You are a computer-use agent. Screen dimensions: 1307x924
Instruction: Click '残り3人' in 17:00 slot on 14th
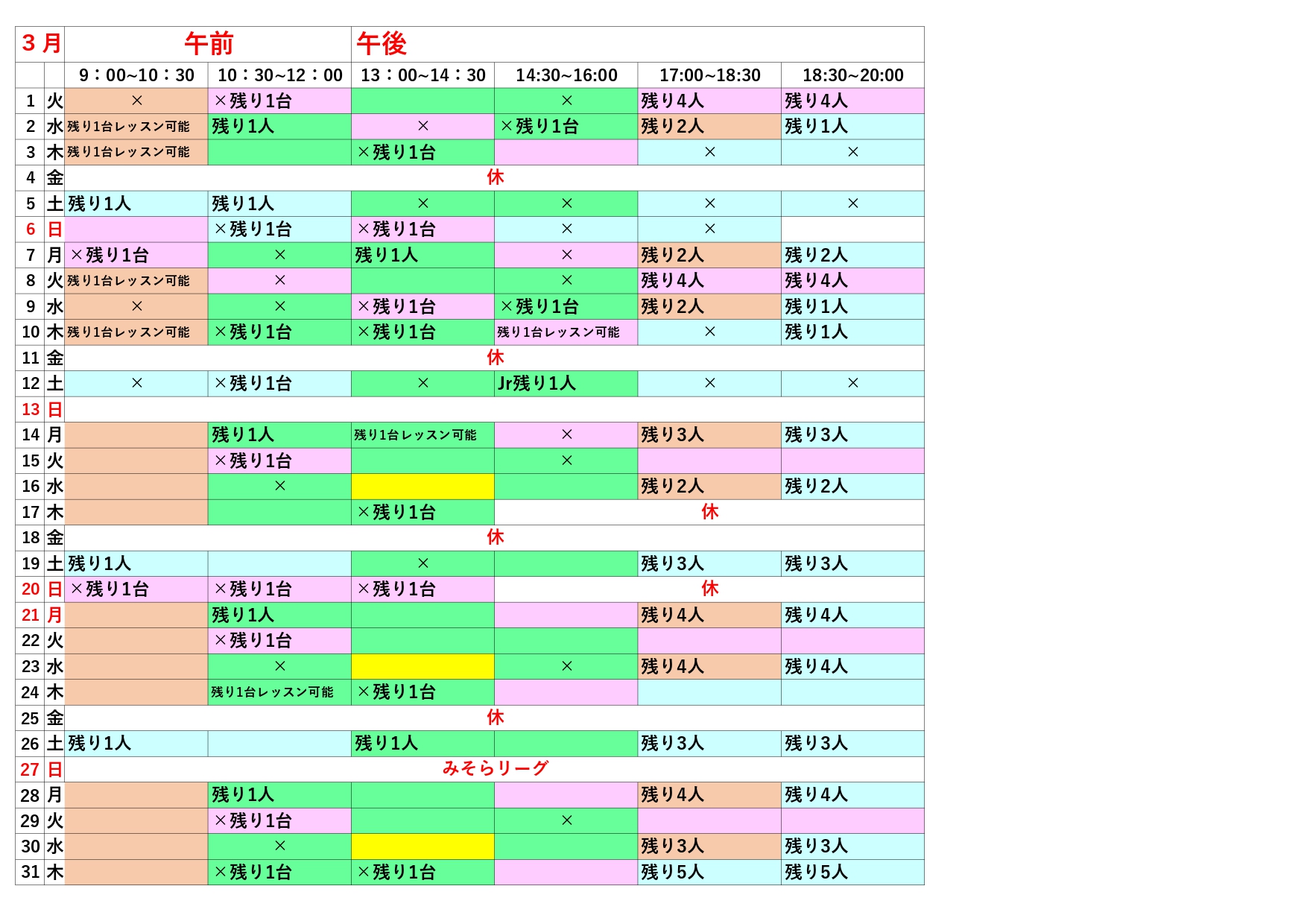[x=672, y=435]
